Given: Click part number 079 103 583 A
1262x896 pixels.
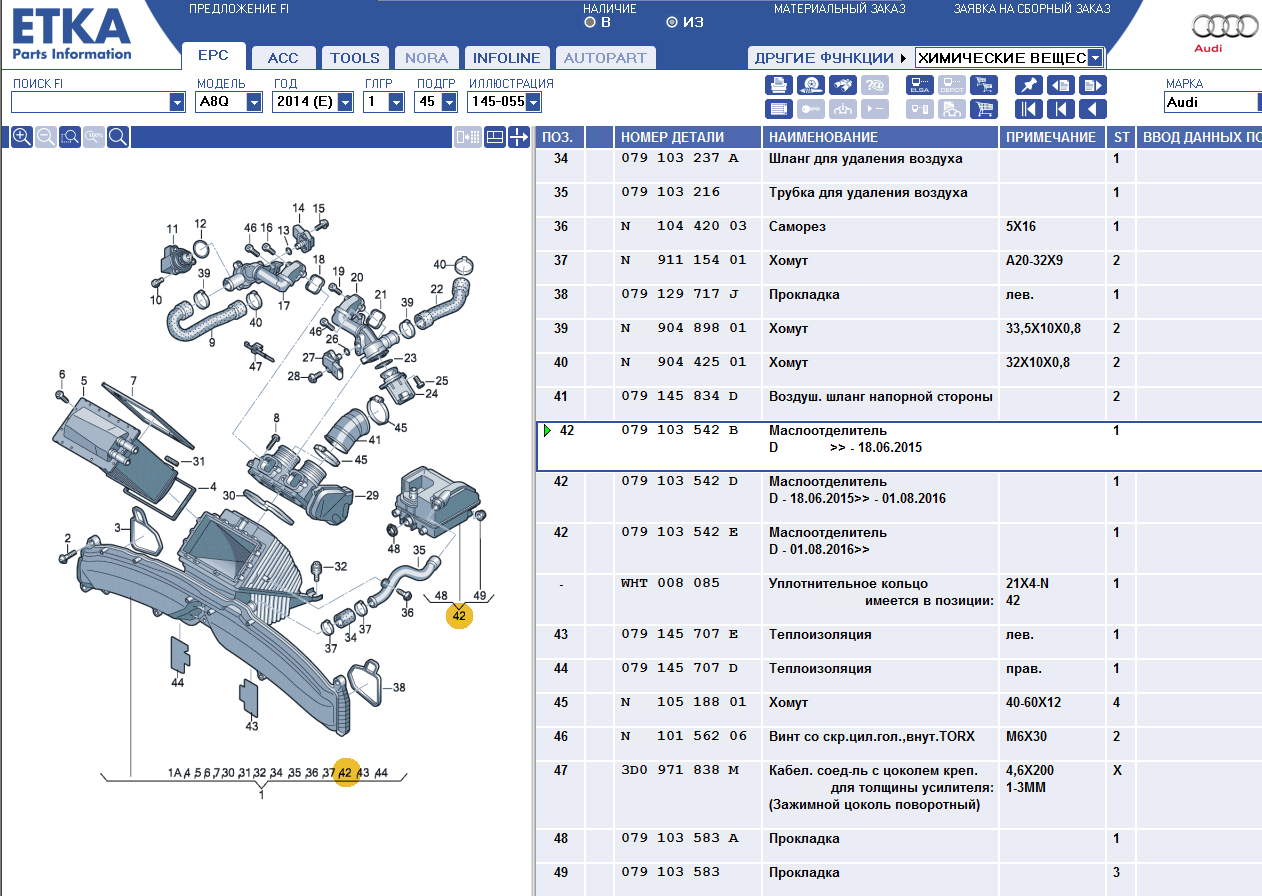Looking at the screenshot, I should (x=679, y=838).
